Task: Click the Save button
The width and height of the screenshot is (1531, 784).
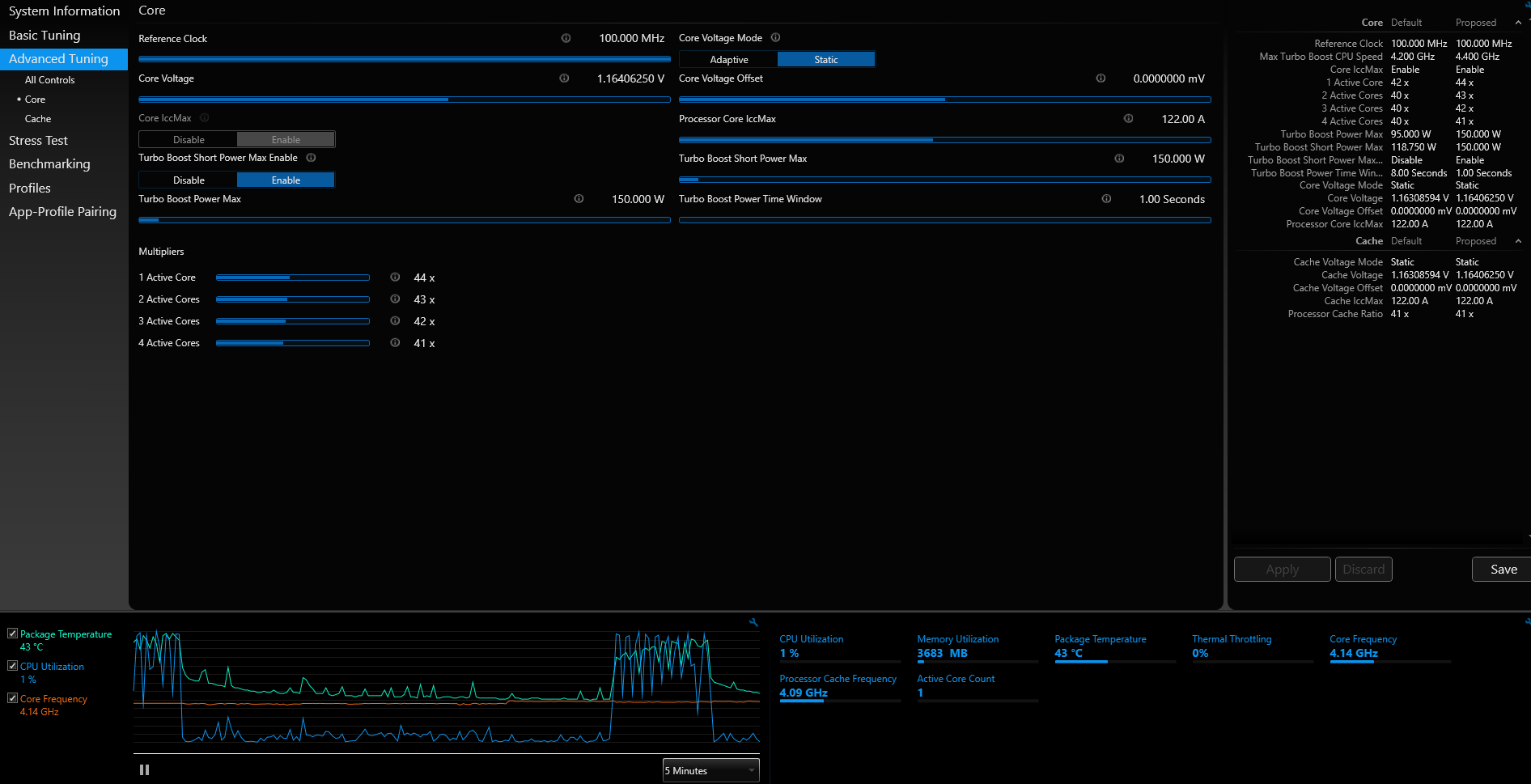Action: pos(1503,569)
